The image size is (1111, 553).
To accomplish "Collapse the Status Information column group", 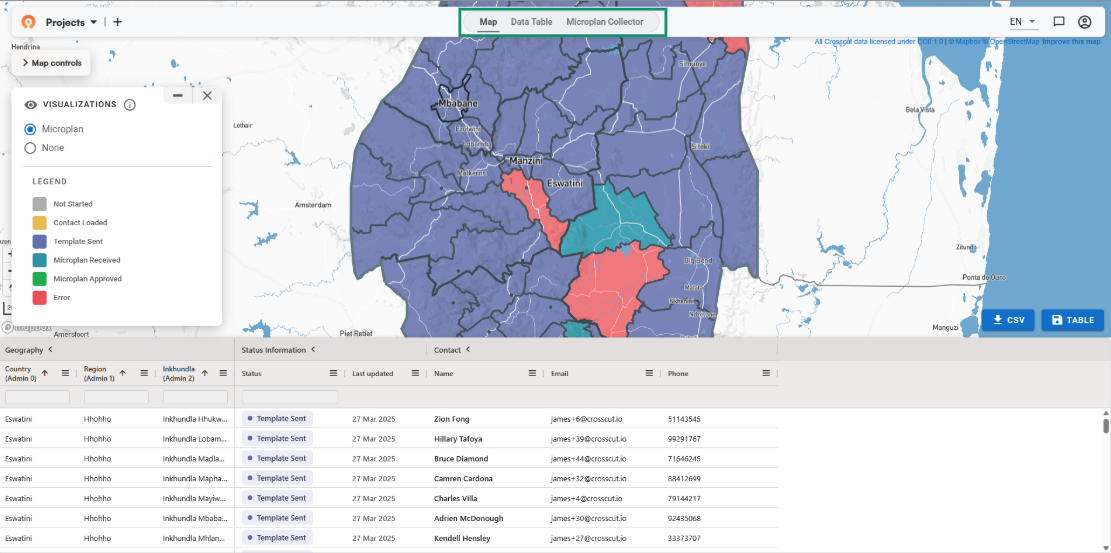I will (x=313, y=350).
